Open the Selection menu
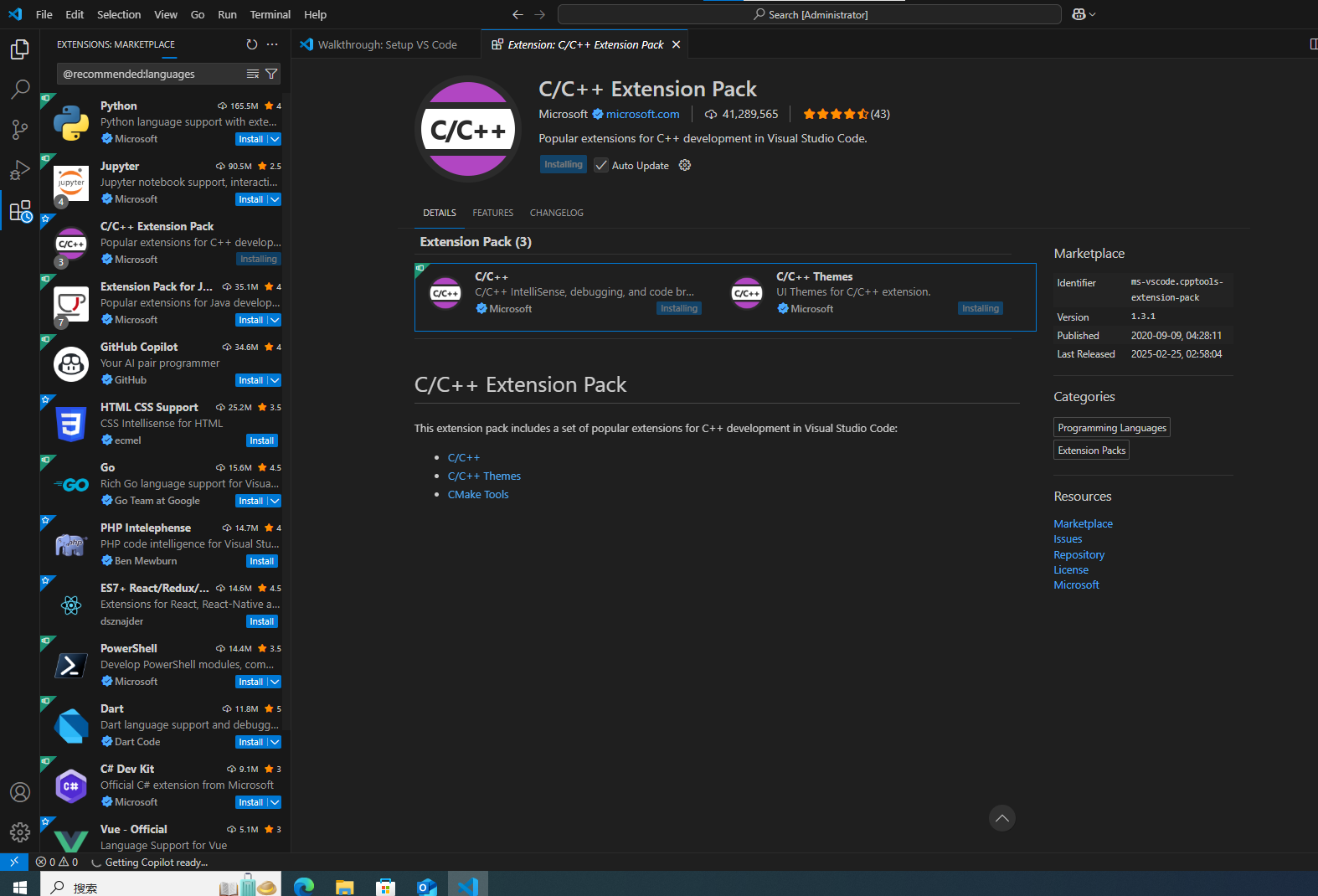The image size is (1318, 896). click(x=119, y=14)
